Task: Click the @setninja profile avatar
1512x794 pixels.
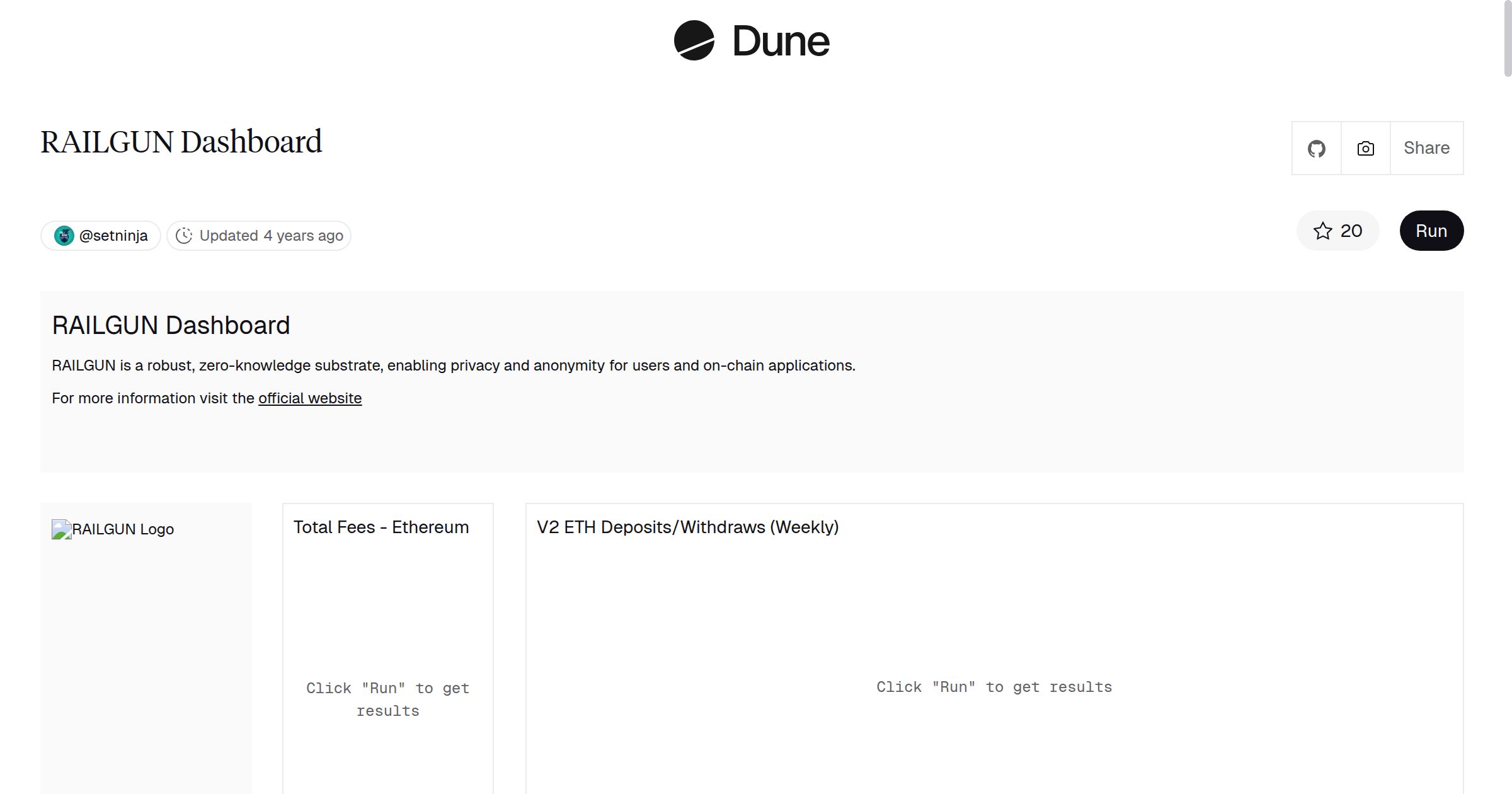Action: coord(64,235)
